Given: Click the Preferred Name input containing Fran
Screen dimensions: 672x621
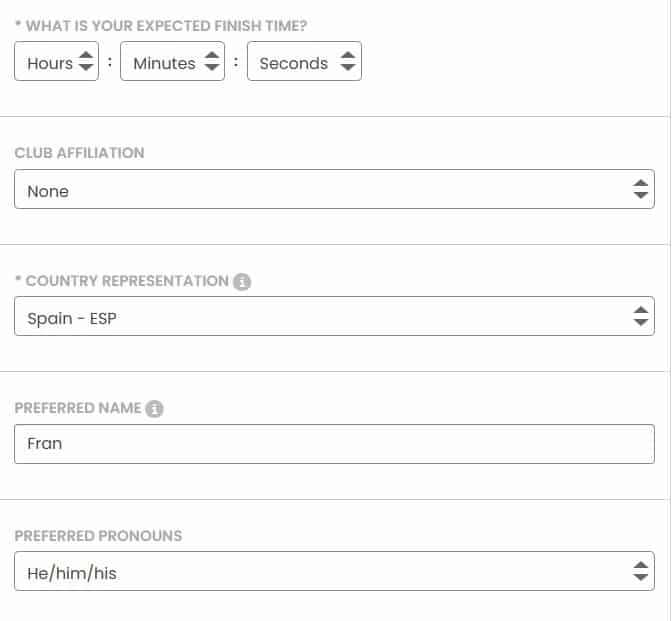Looking at the screenshot, I should 334,444.
